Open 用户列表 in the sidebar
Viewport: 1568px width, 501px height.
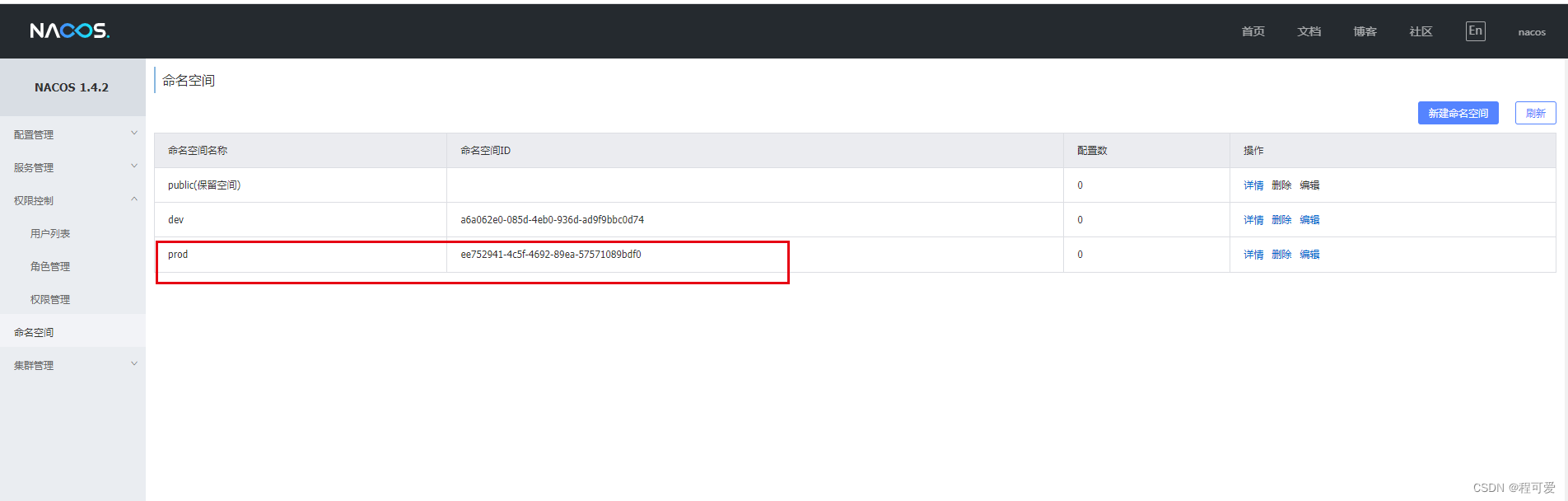[x=50, y=233]
